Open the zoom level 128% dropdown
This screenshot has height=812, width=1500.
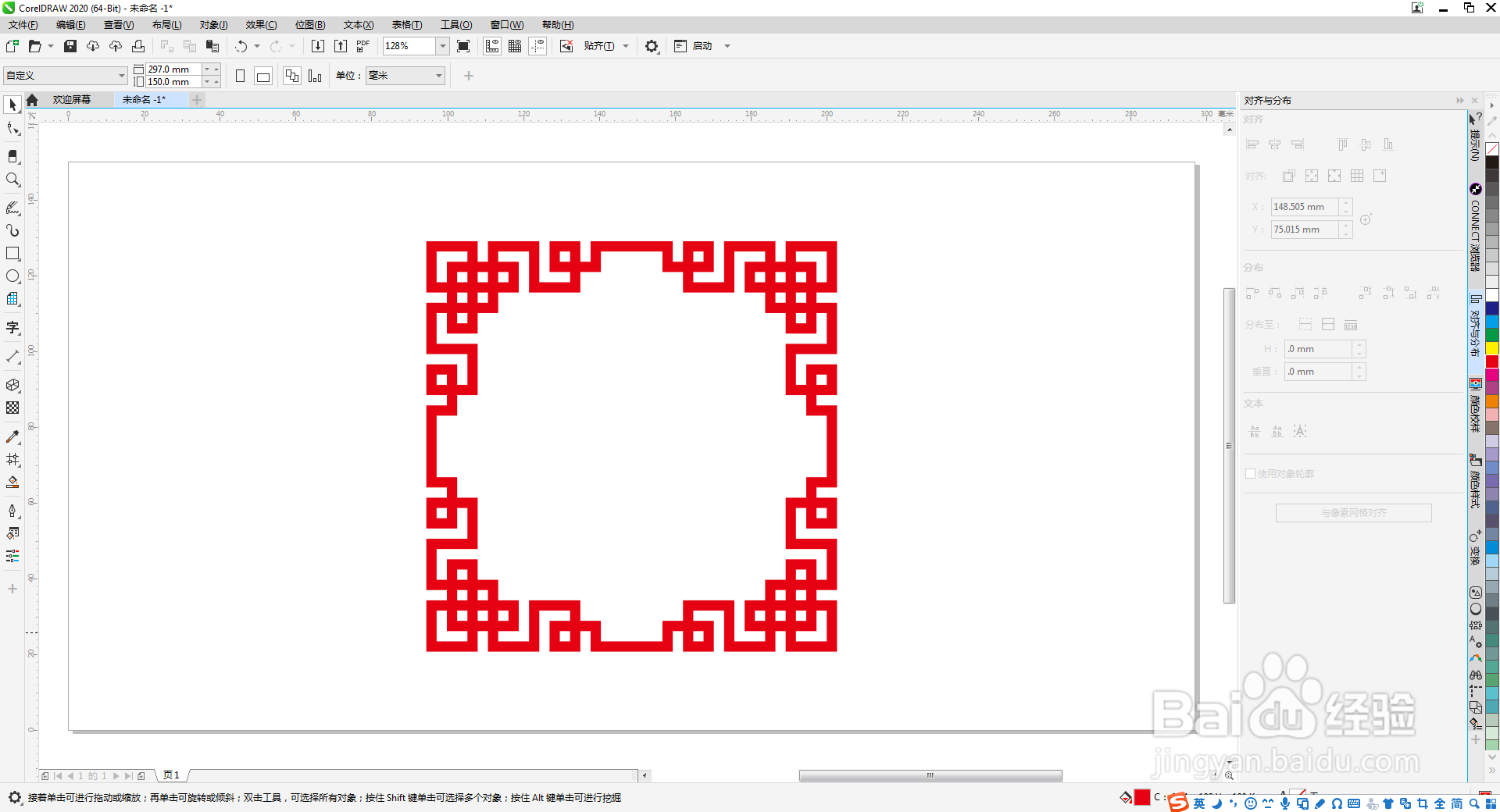(442, 46)
